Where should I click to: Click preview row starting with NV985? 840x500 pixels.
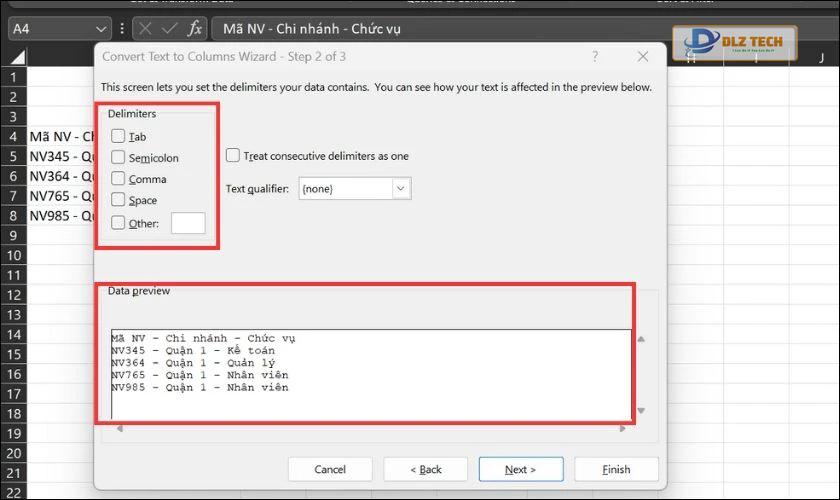coord(200,387)
